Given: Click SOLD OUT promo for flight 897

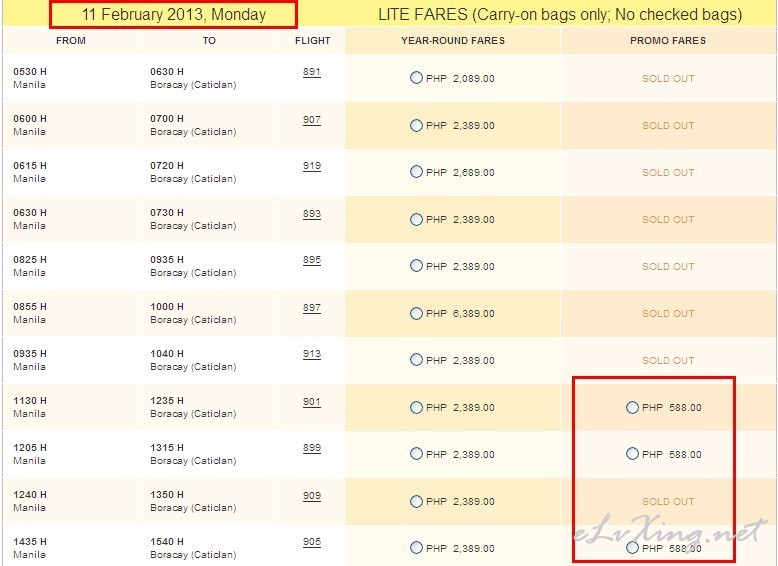Looking at the screenshot, I should point(668,314).
